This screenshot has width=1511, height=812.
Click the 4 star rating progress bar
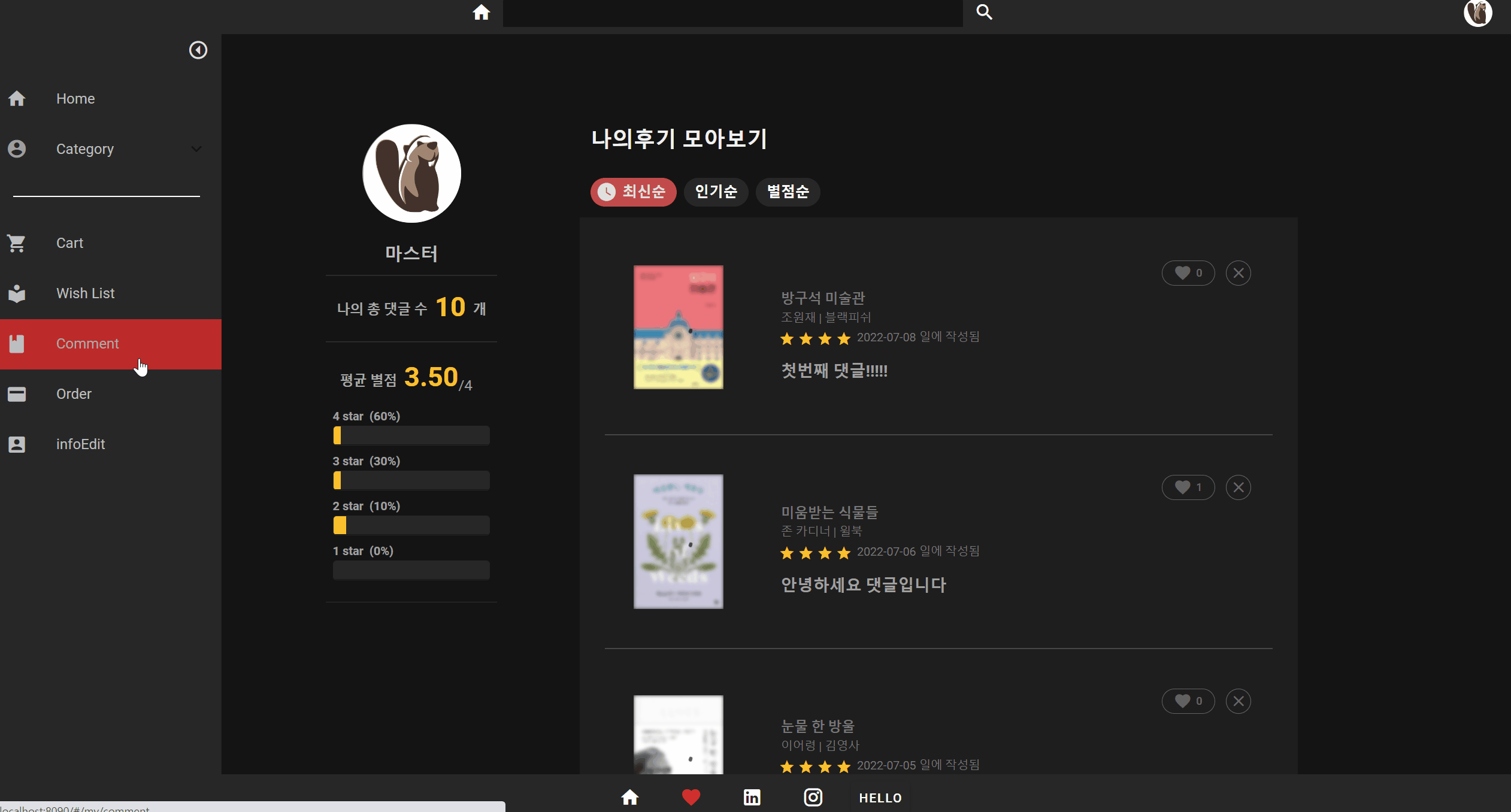(x=411, y=435)
